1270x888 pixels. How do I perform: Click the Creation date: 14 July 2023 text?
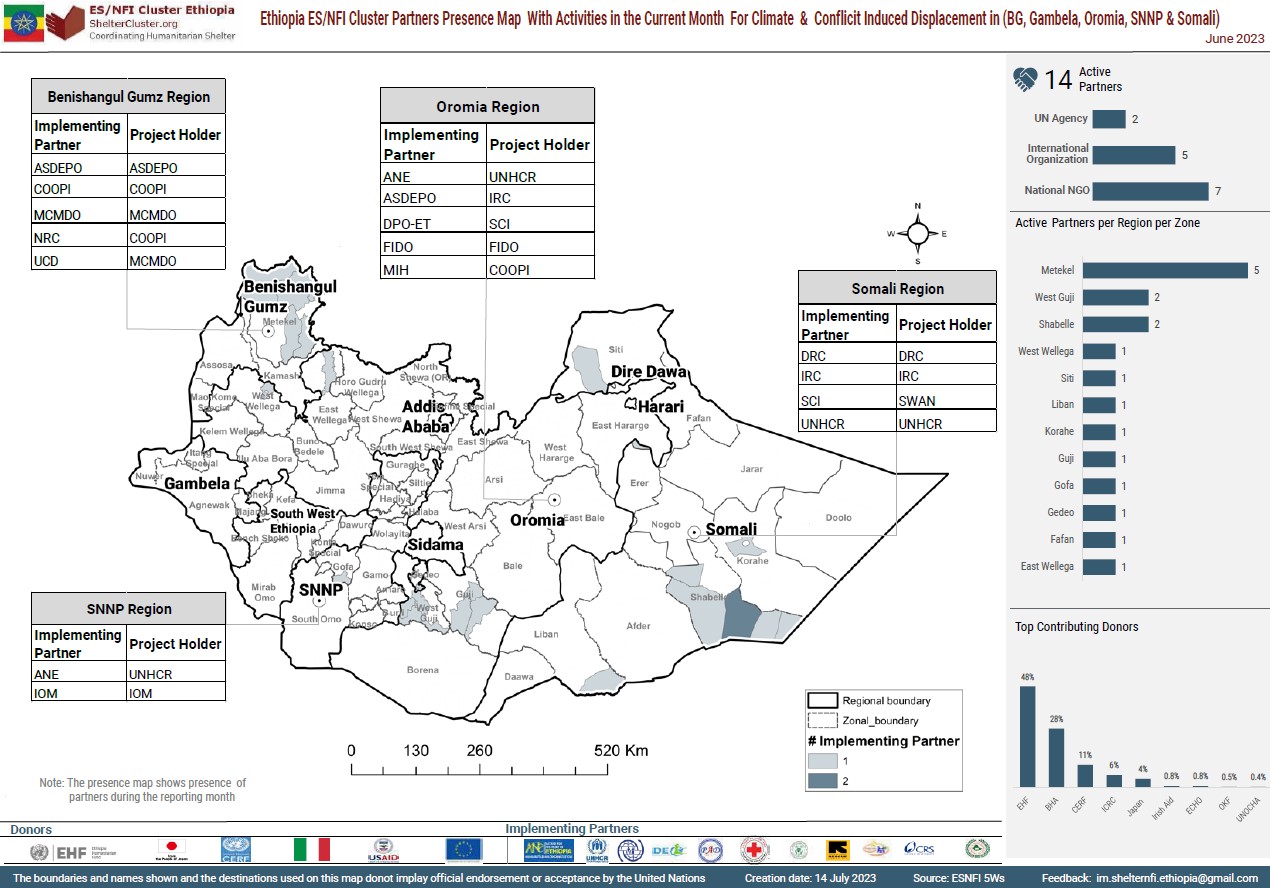pyautogui.click(x=810, y=878)
